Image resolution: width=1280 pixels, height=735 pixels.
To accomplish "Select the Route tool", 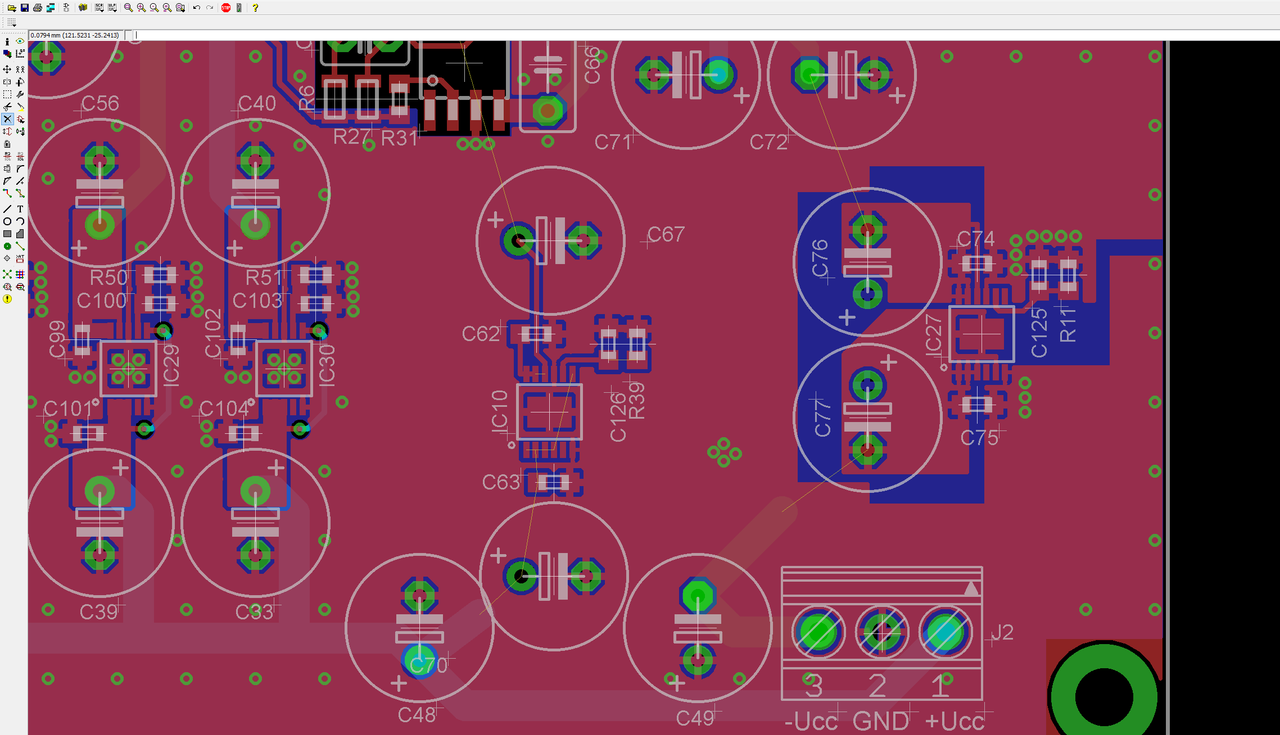I will pyautogui.click(x=7, y=193).
